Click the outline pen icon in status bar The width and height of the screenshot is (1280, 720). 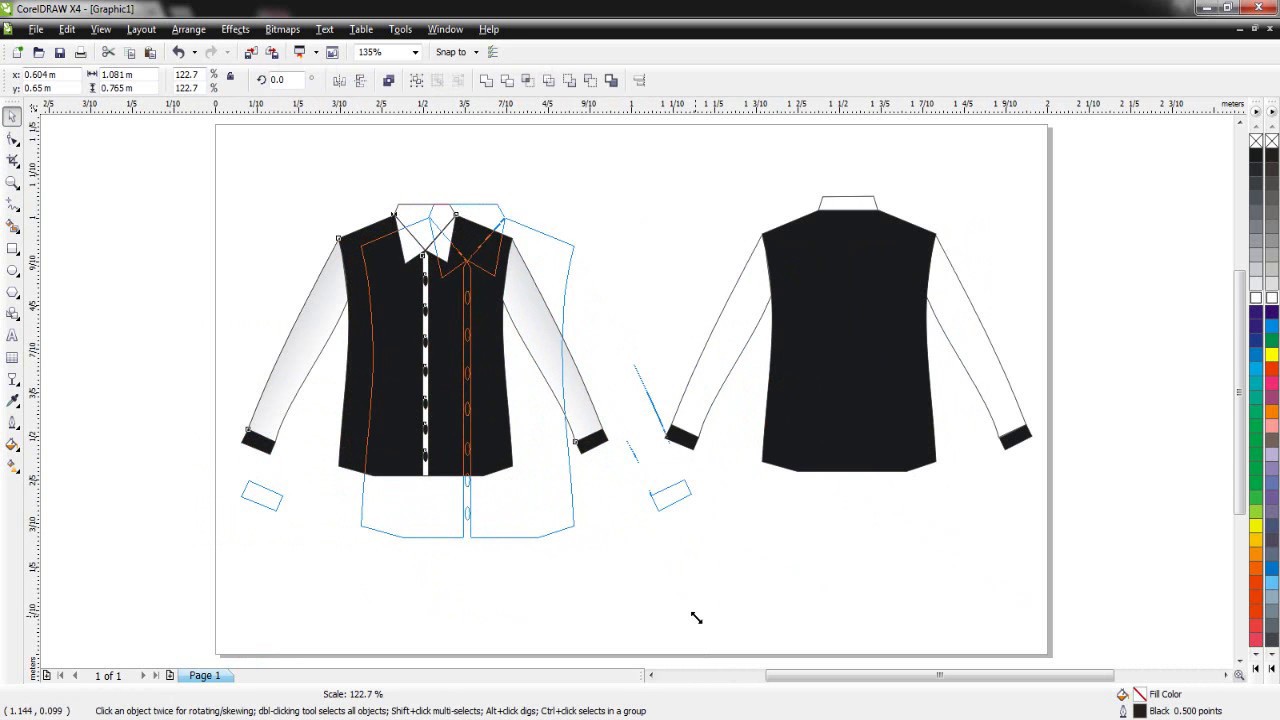pyautogui.click(x=1123, y=711)
